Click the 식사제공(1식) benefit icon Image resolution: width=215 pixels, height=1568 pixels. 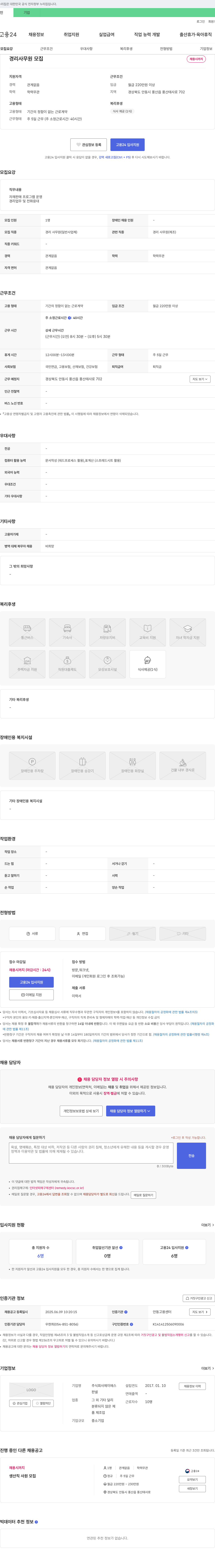tap(148, 664)
